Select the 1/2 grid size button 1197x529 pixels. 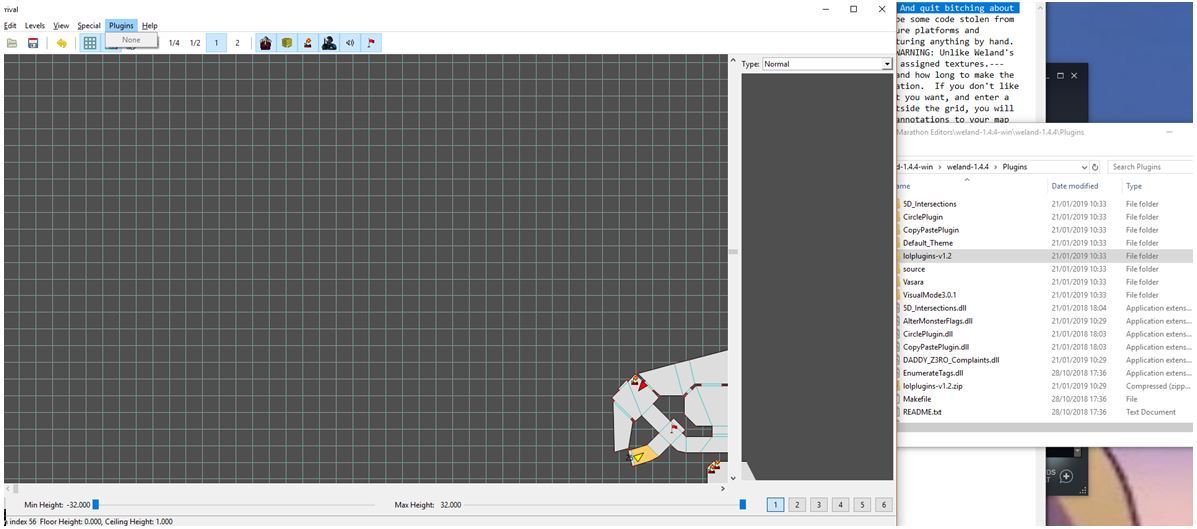coord(195,43)
